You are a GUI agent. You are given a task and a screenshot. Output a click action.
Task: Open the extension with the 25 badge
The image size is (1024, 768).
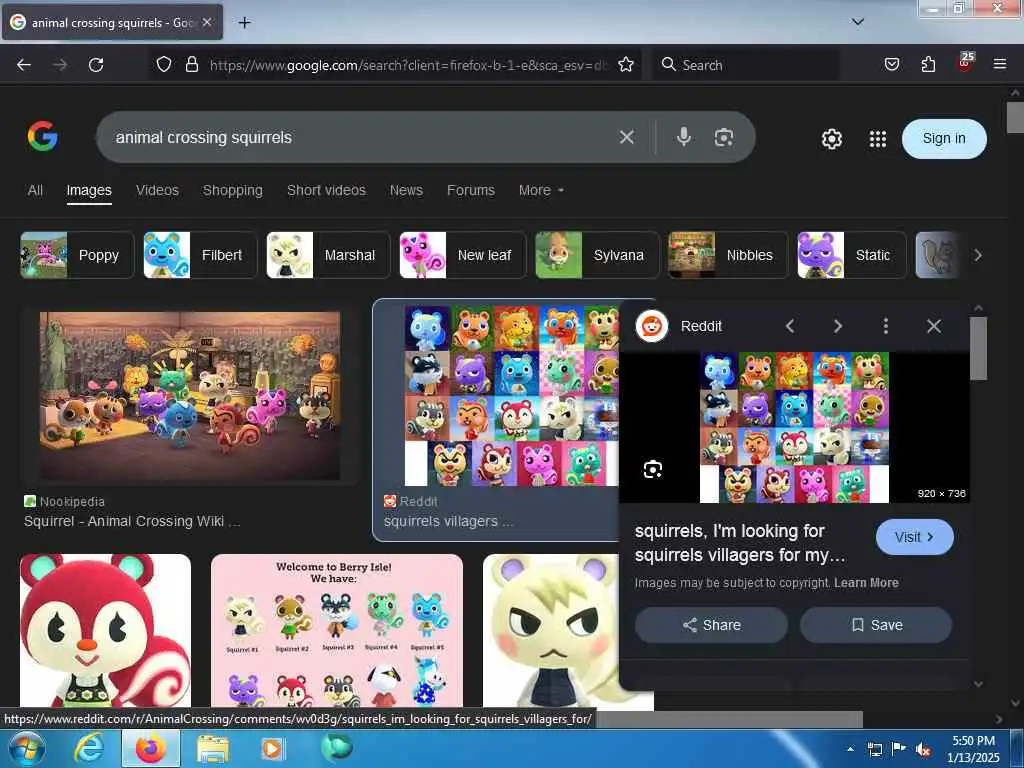pos(965,63)
